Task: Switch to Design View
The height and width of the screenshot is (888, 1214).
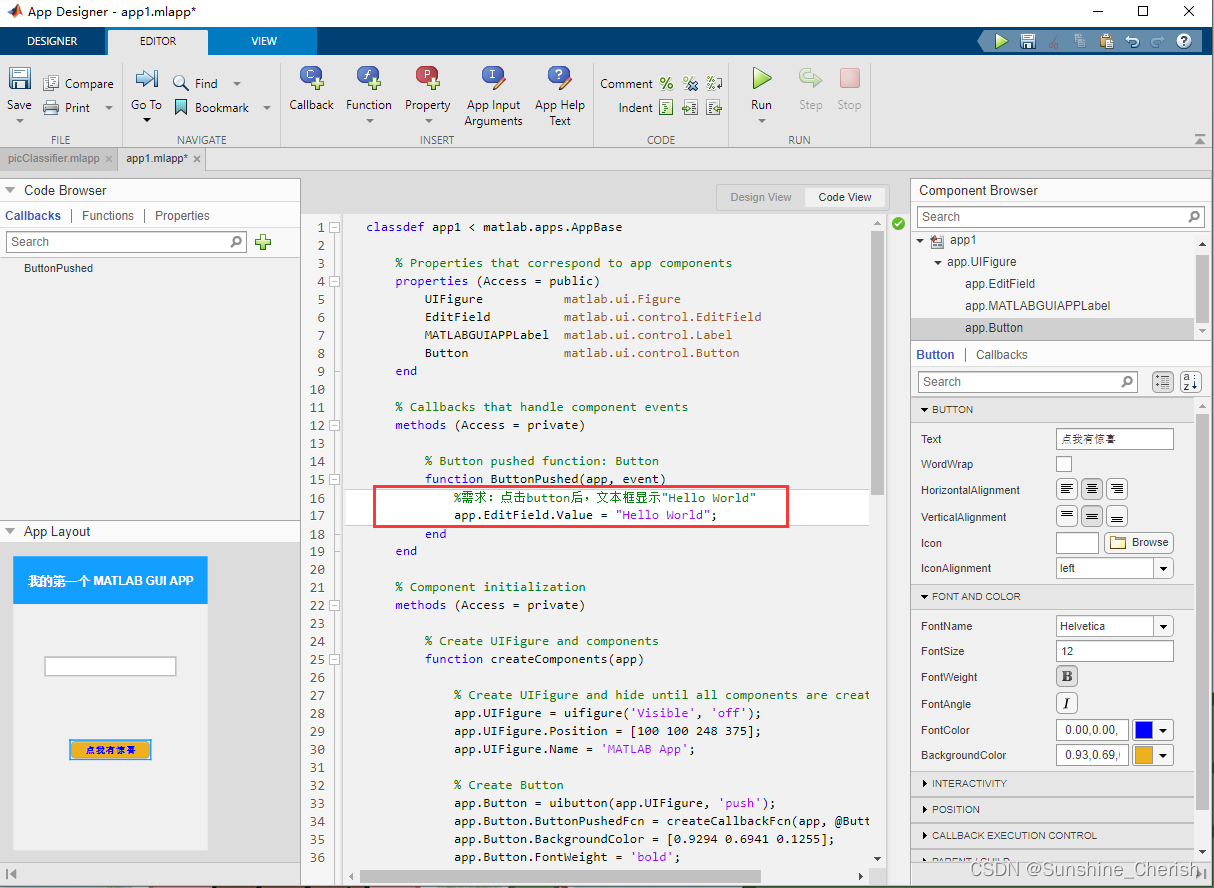Action: coord(760,197)
